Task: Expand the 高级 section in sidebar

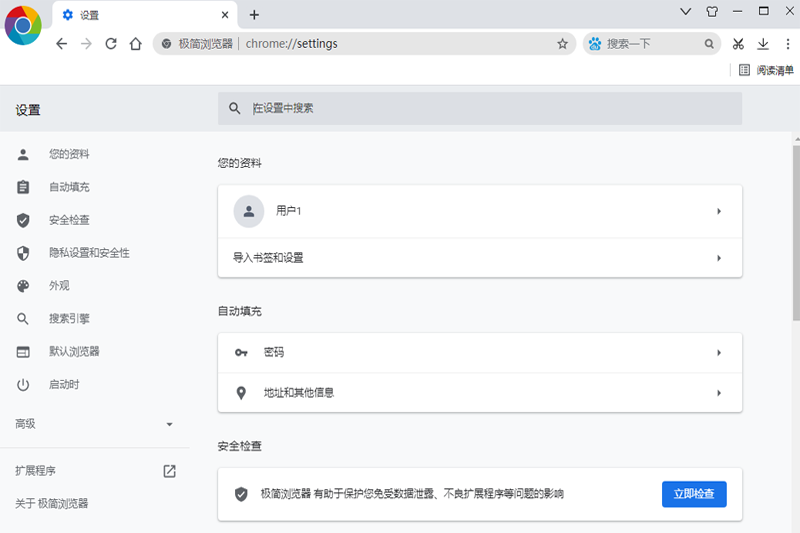Action: point(95,424)
